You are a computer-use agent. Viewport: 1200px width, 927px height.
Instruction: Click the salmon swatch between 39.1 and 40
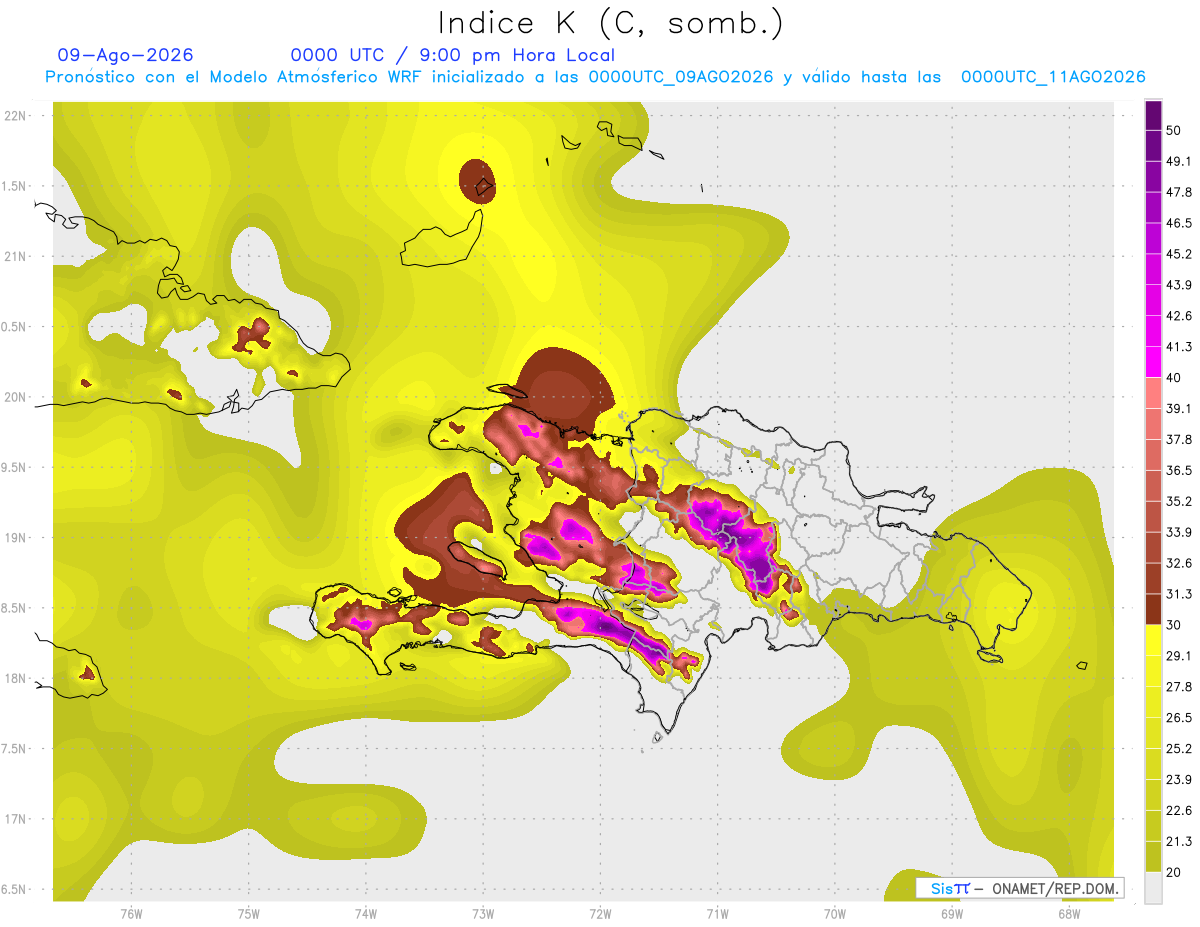[x=1153, y=393]
